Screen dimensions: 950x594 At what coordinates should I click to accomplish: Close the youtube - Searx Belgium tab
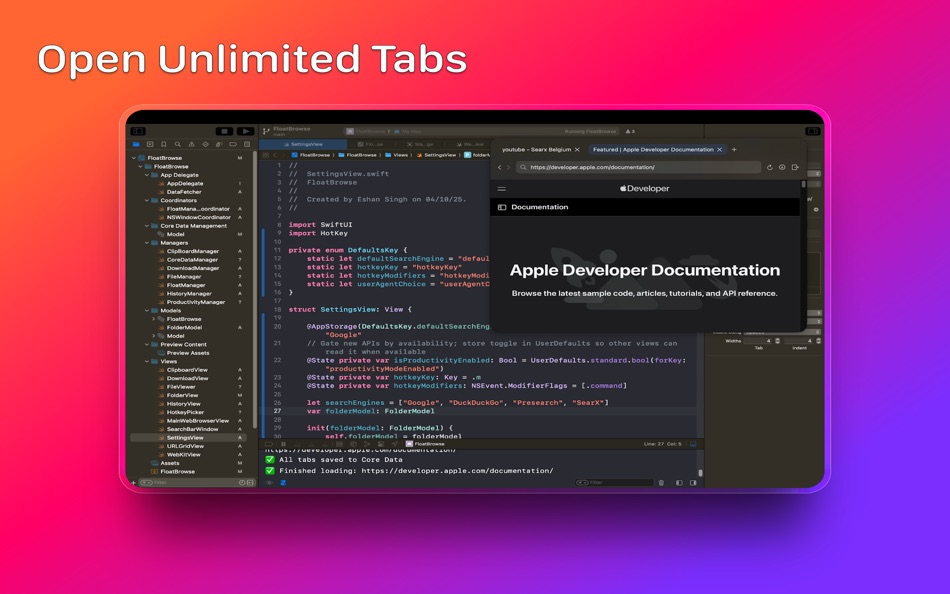click(x=577, y=149)
